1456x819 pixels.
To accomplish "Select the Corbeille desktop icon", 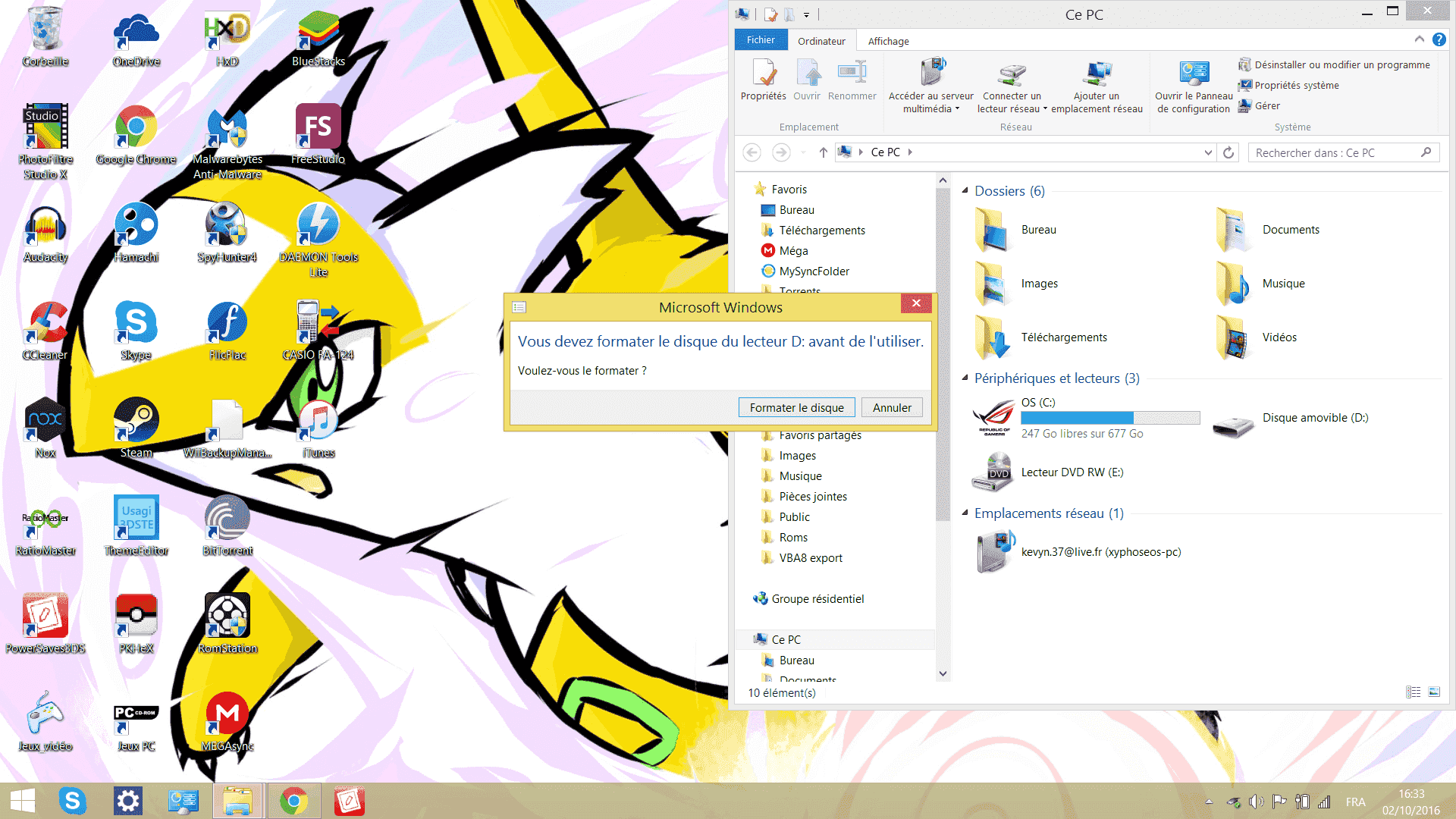I will [45, 38].
